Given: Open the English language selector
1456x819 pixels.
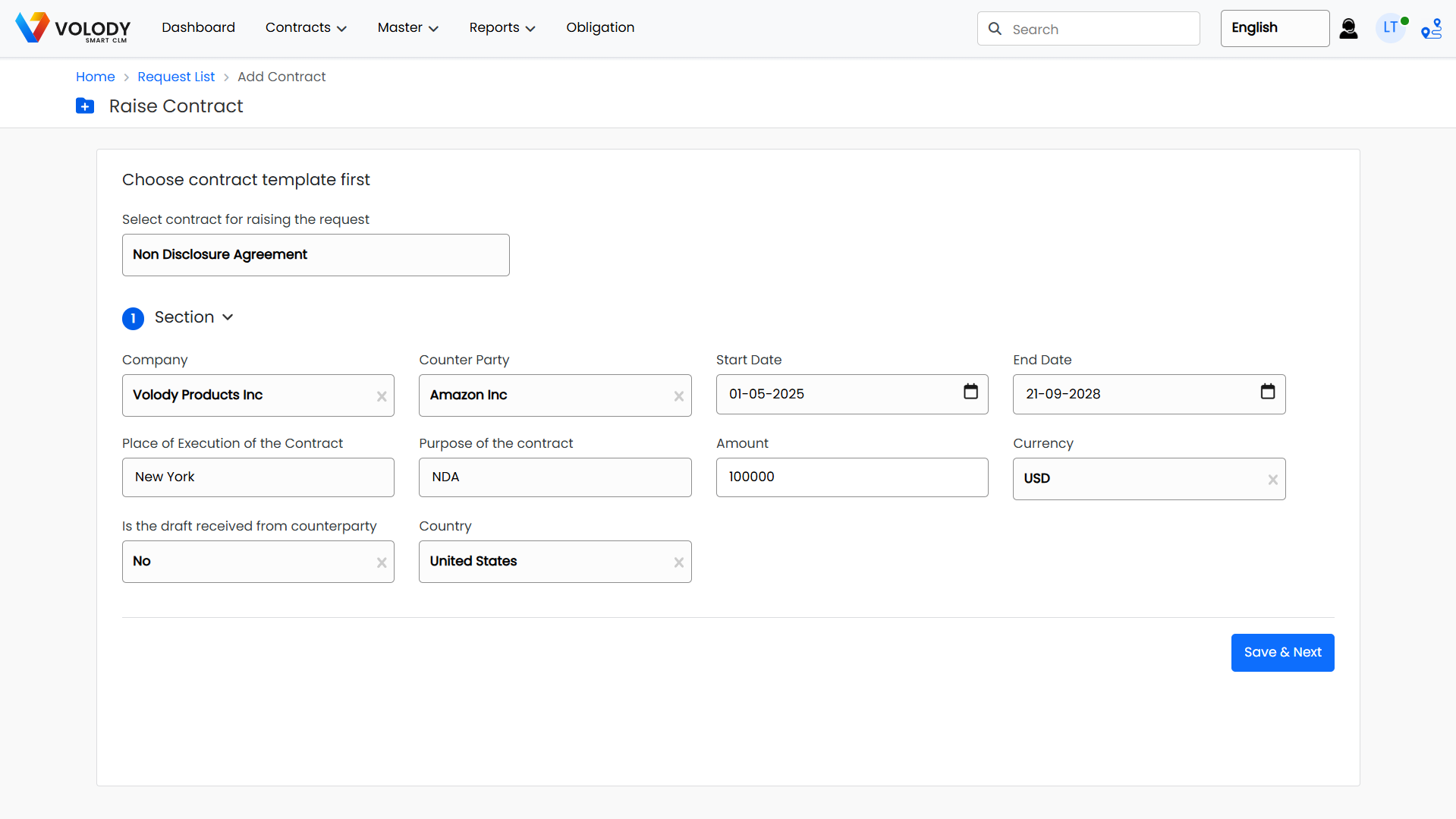Looking at the screenshot, I should click(1275, 28).
